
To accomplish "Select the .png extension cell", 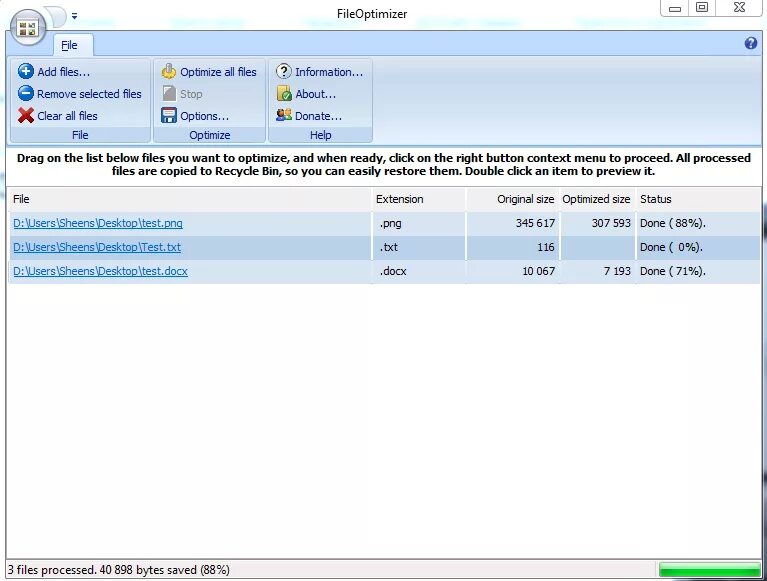I will [419, 223].
